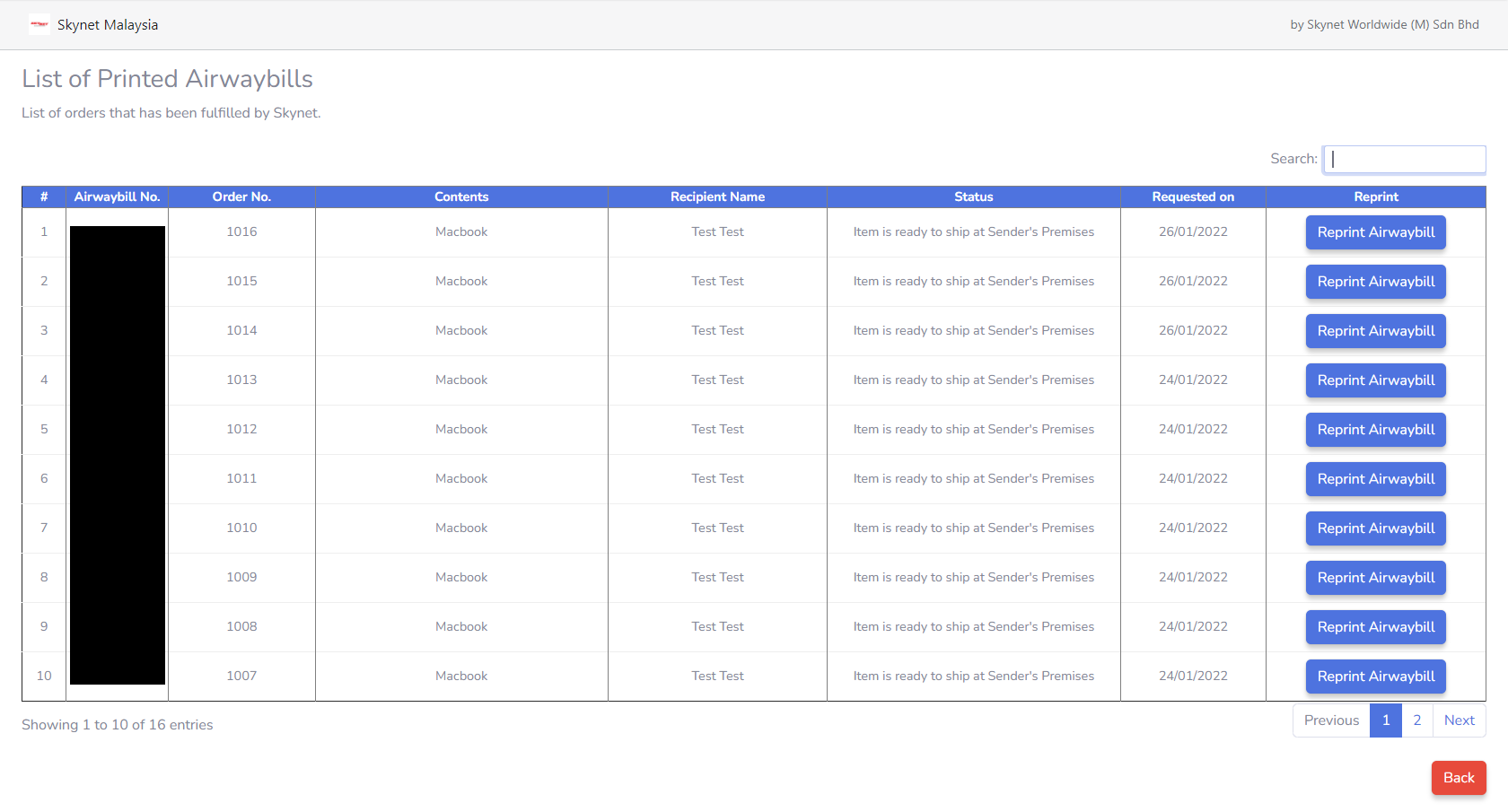Click the Status column header

973,196
